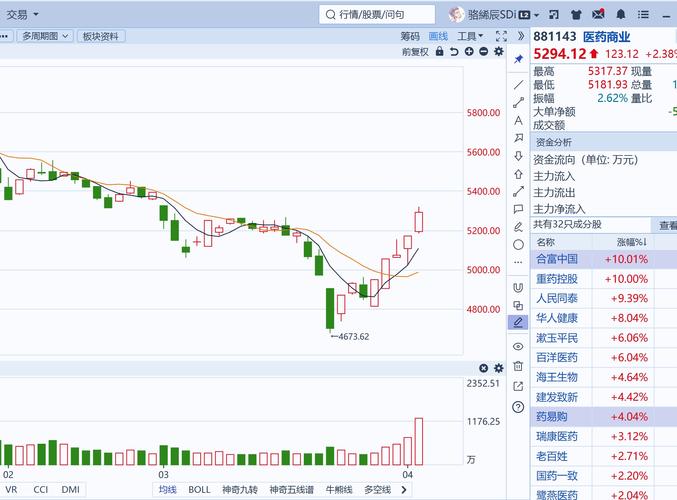
Task: Focus the 行情/股票/问句 search box
Action: click(377, 15)
